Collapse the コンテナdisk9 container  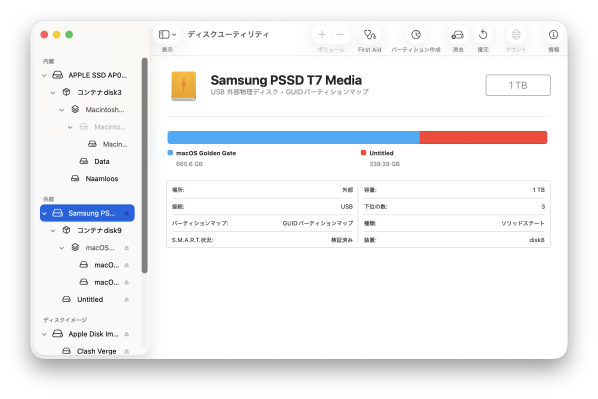tap(53, 230)
